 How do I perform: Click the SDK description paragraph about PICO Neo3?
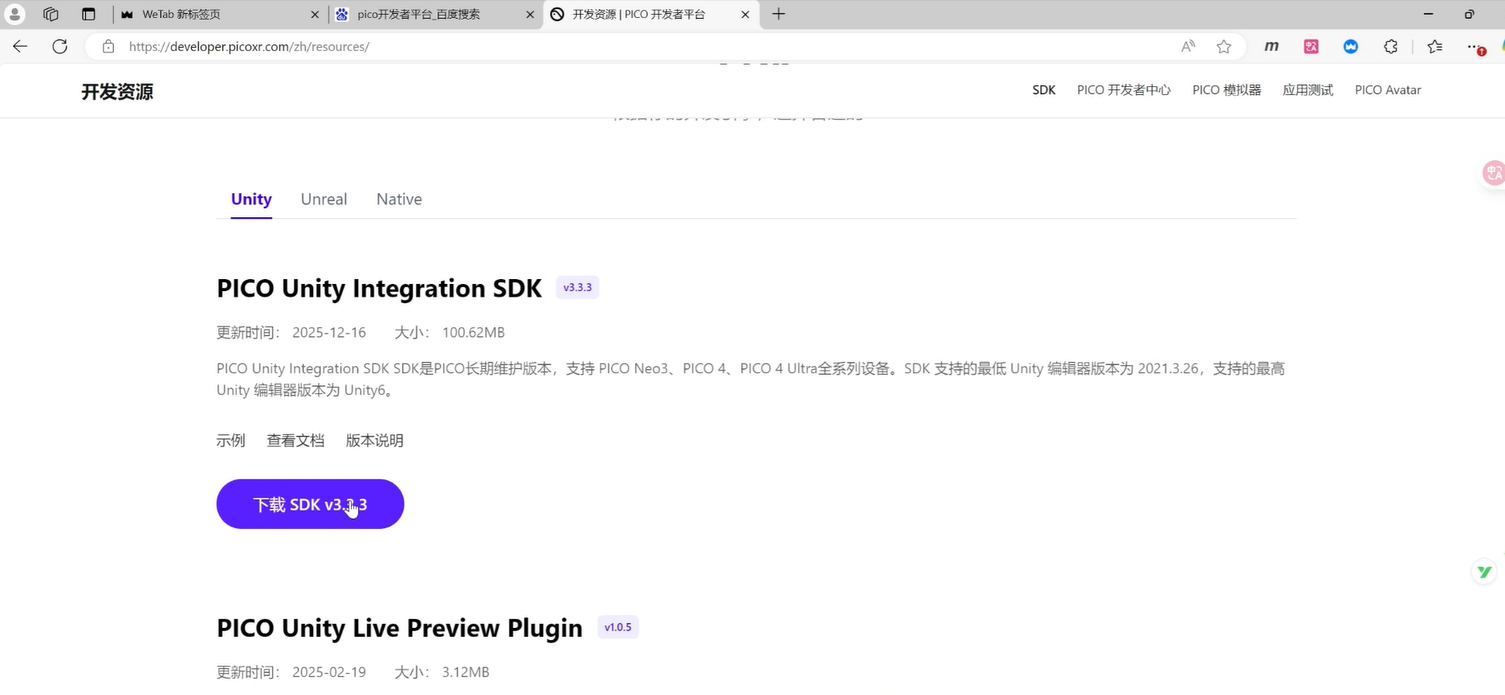pos(751,379)
